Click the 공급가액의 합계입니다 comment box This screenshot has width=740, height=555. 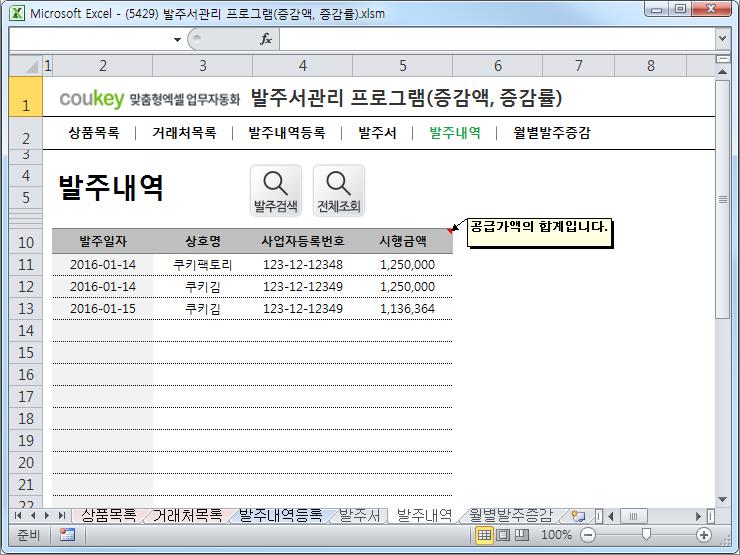click(x=539, y=232)
